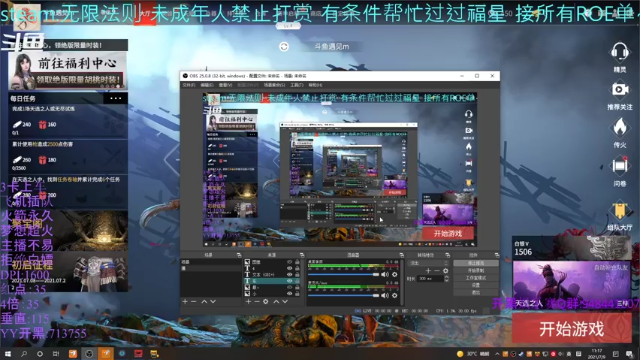Screen dimensions: 640x360
Task: Toggle visibility of highlighted selected source
Action: tap(290, 281)
